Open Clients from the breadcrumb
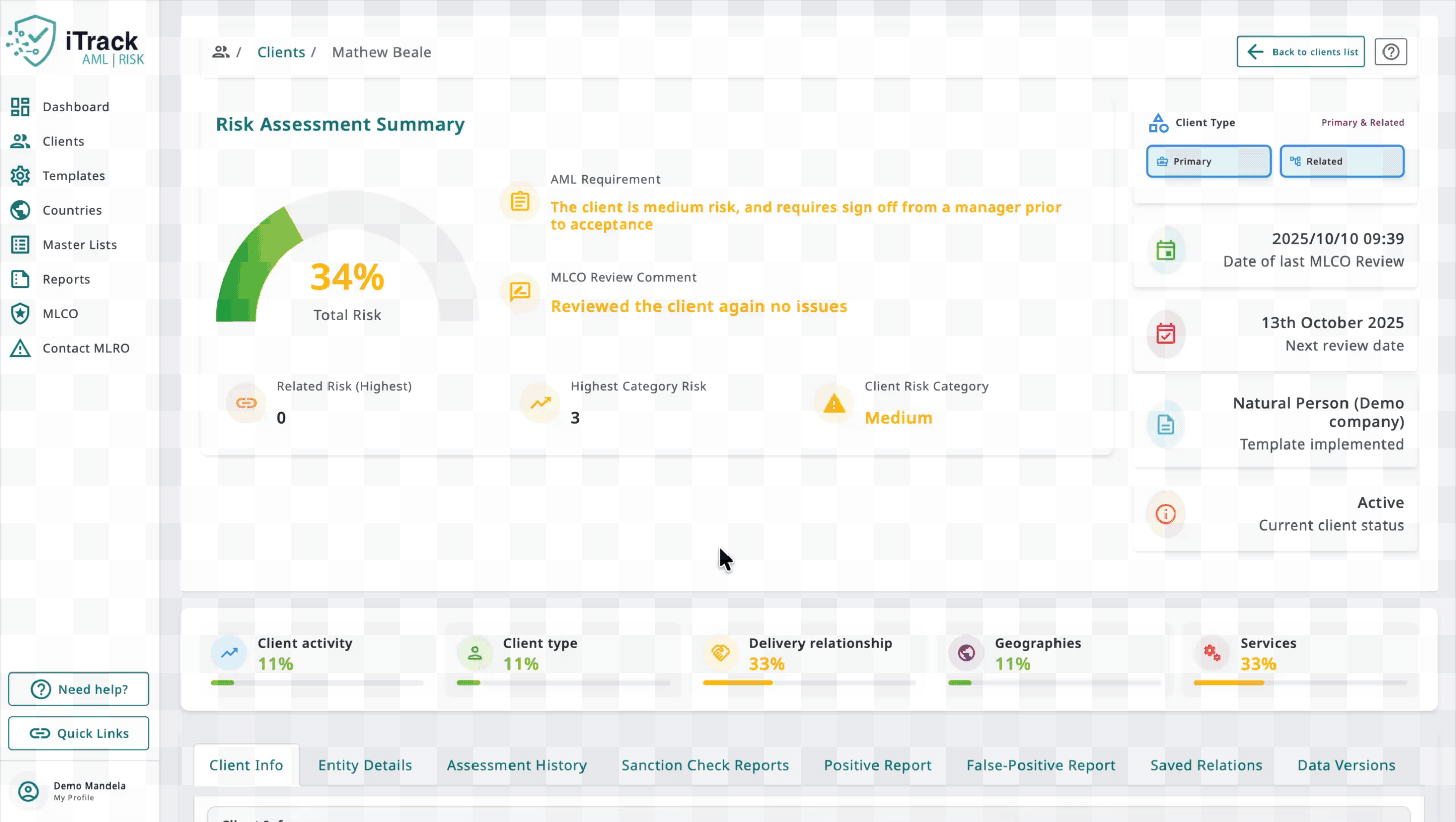Image resolution: width=1456 pixels, height=822 pixels. pyautogui.click(x=281, y=51)
